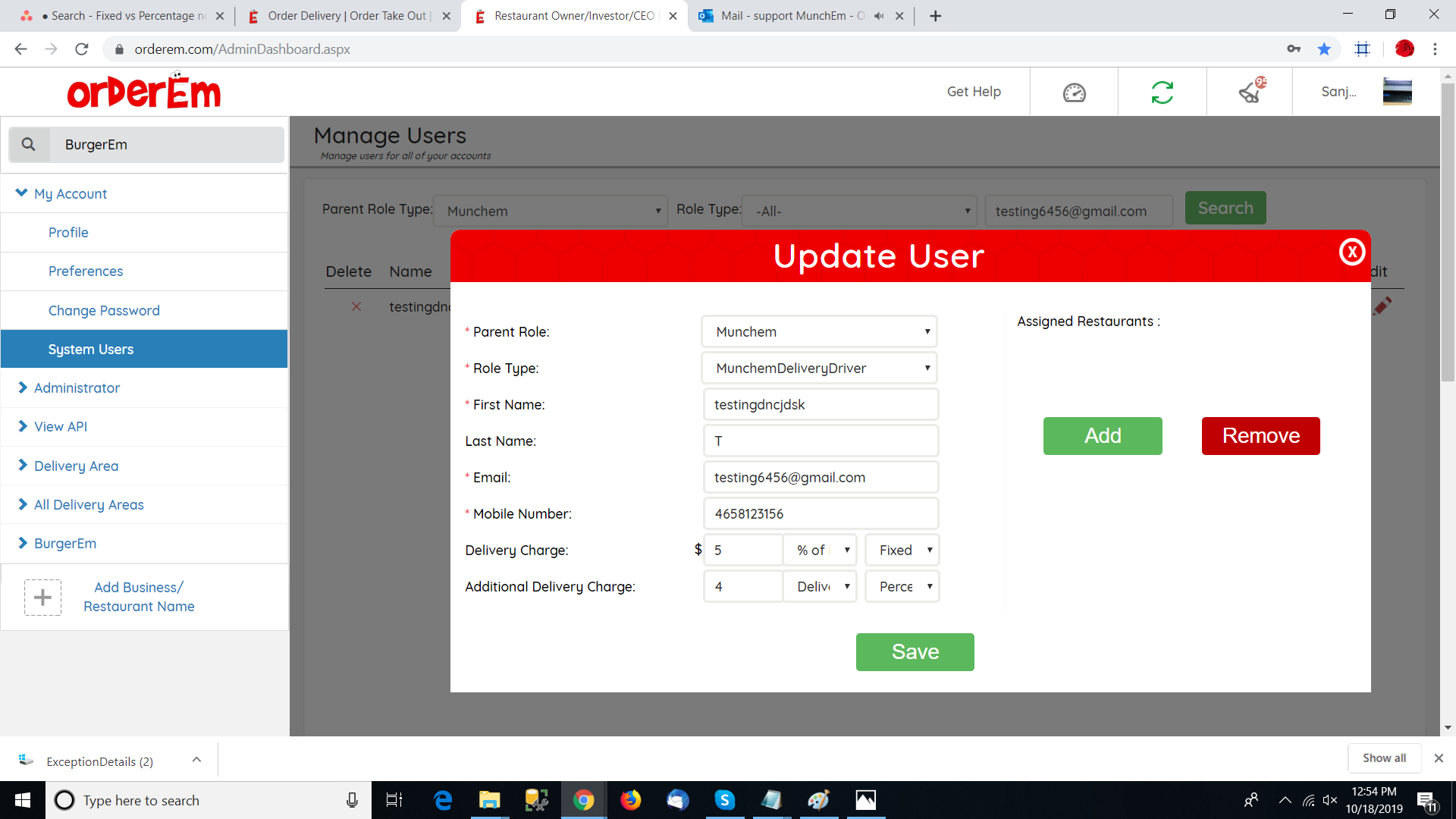
Task: Open Skype from the taskbar
Action: coord(724,800)
